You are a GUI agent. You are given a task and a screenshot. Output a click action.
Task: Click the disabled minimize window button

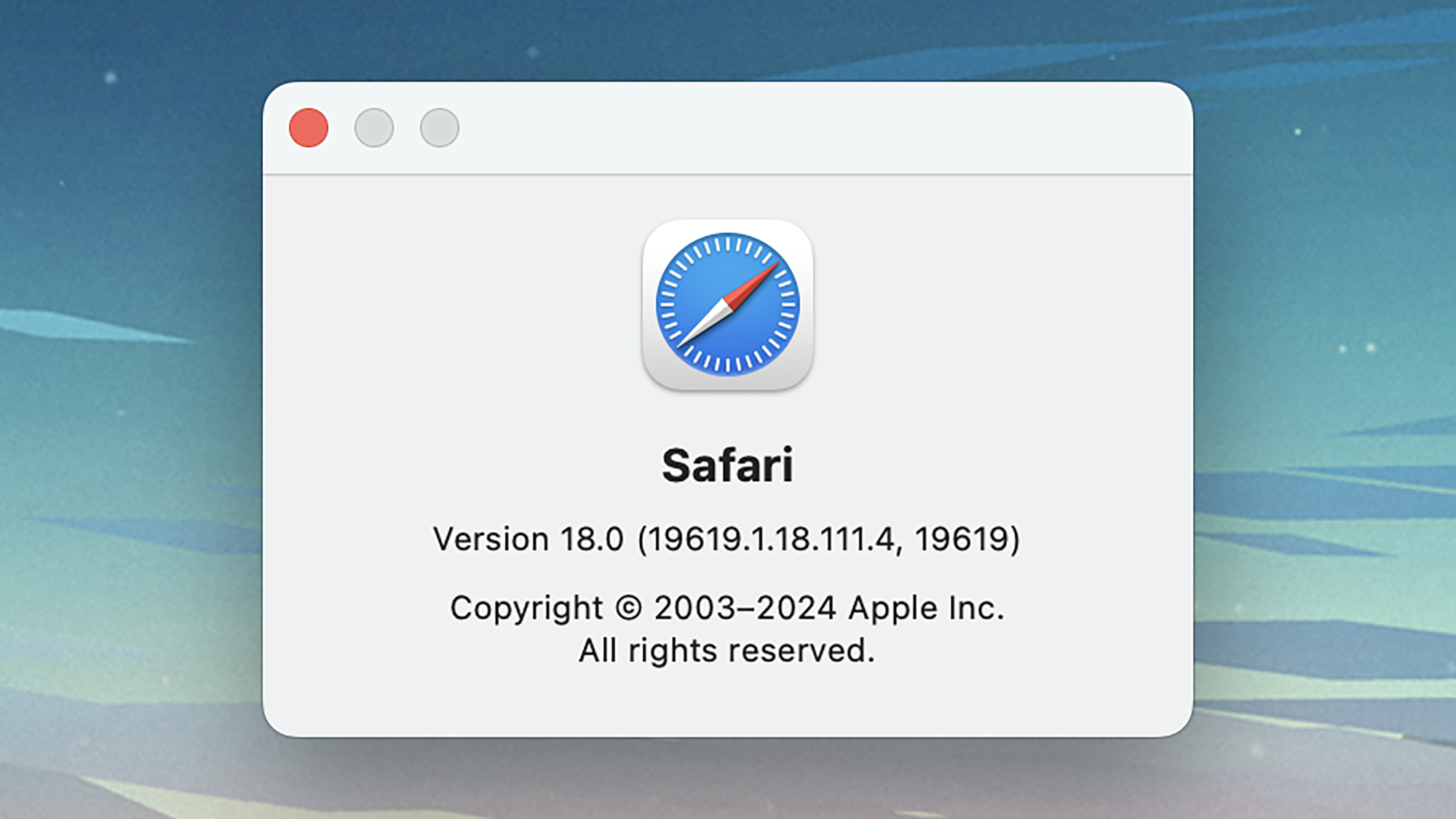coord(374,128)
